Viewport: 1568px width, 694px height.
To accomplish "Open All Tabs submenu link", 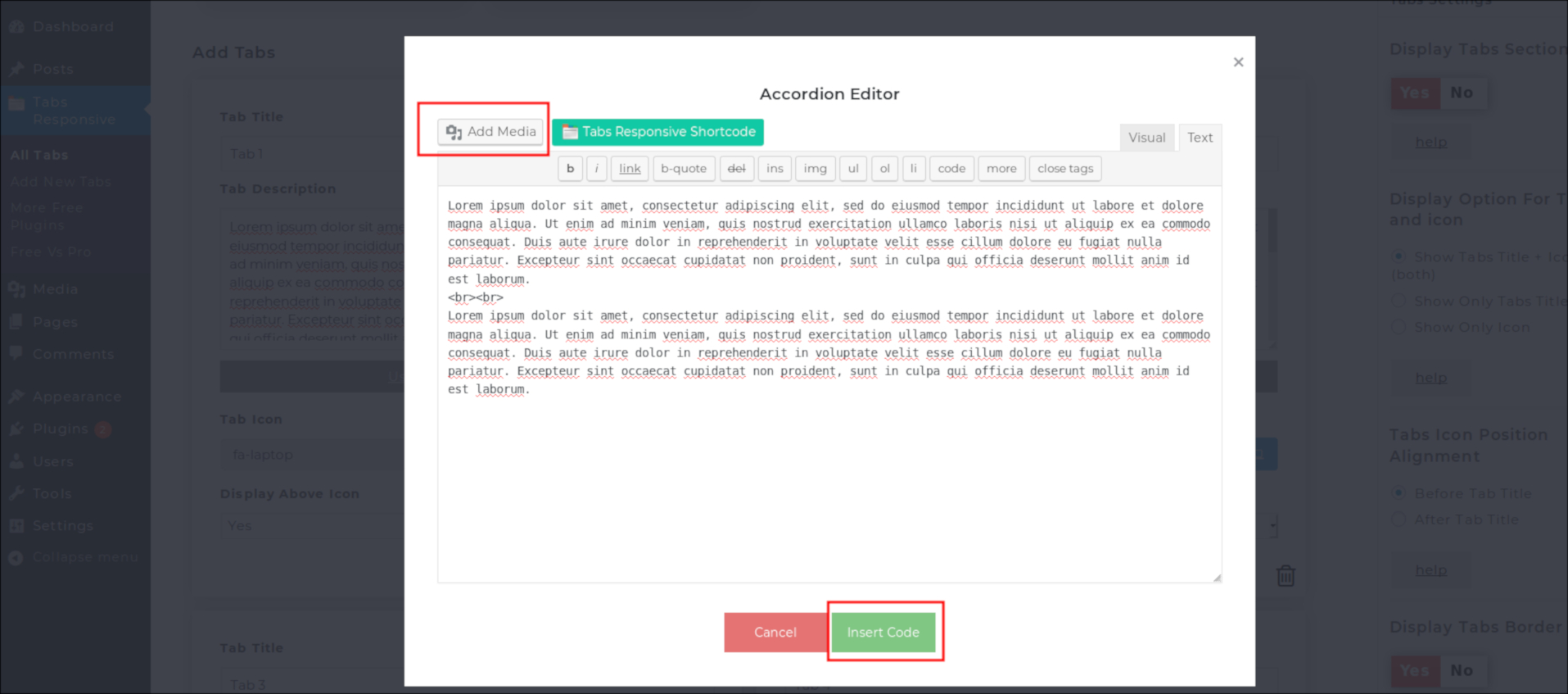I will pos(39,155).
